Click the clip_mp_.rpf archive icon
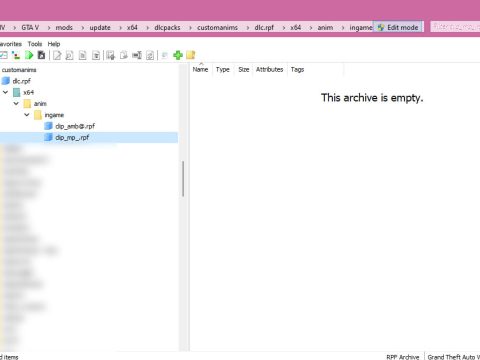Viewport: 480px width, 360px height. click(49, 137)
